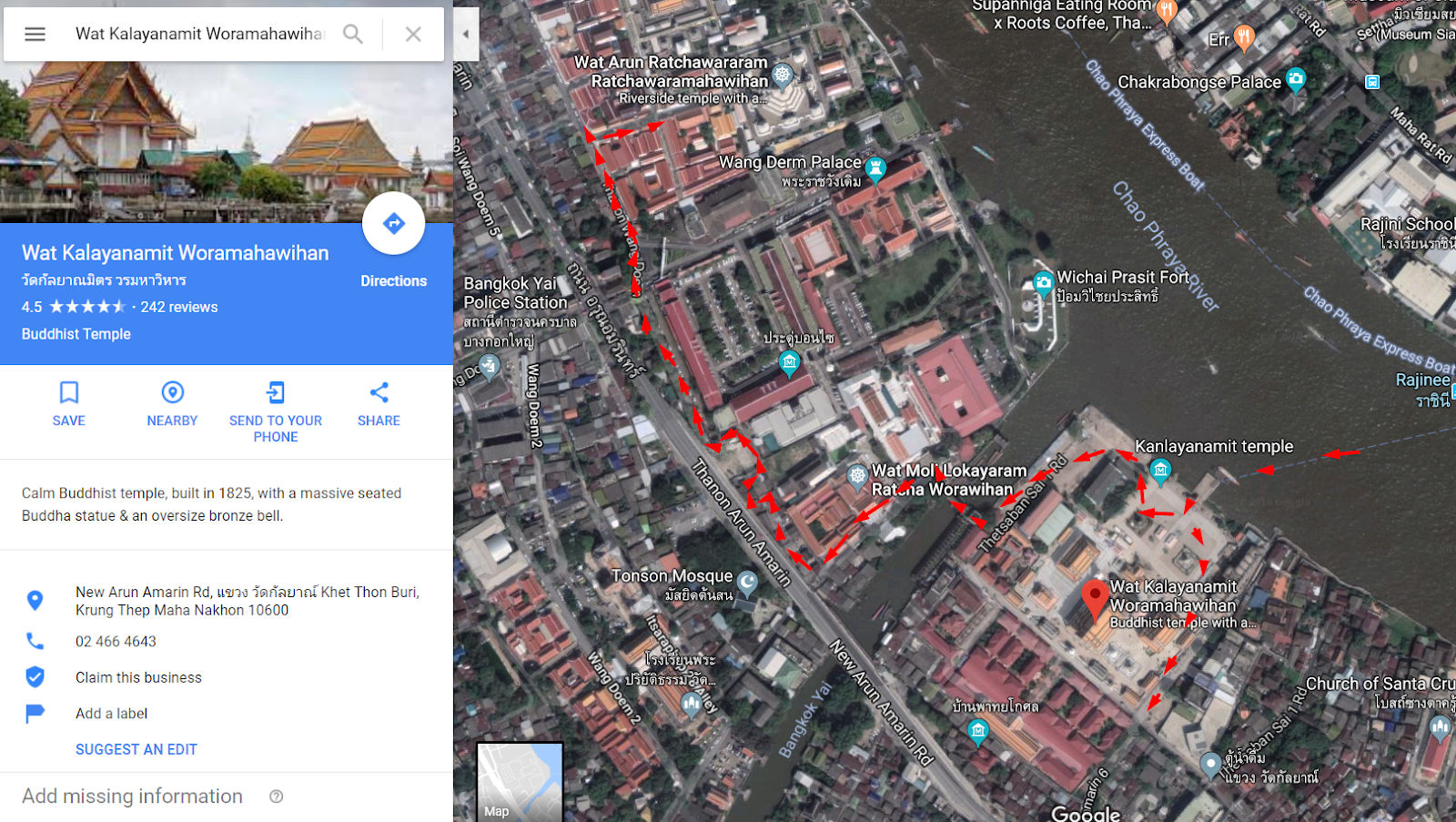
Task: Click the search magnifier icon
Action: pos(353,34)
